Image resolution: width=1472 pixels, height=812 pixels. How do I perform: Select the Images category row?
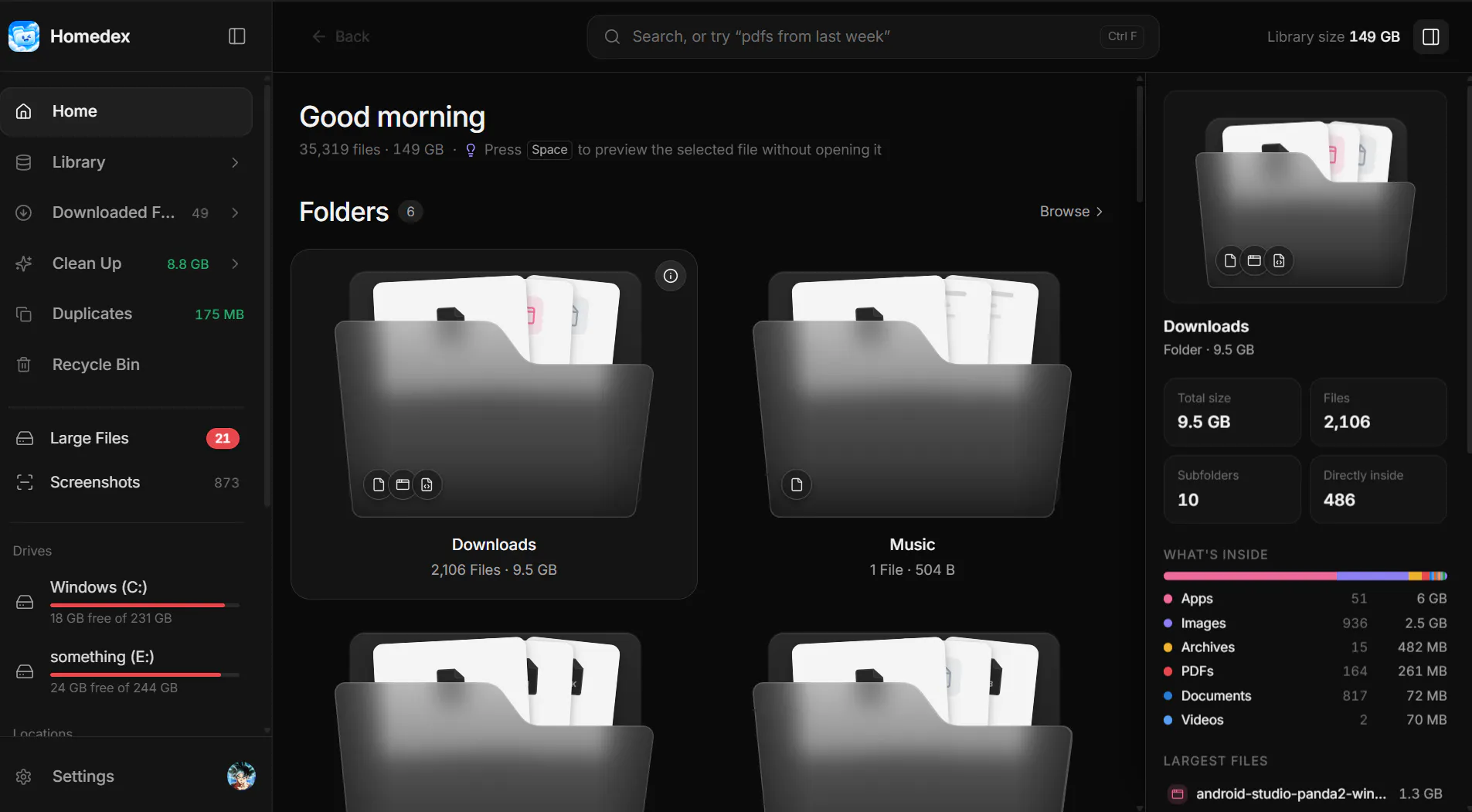[x=1305, y=623]
